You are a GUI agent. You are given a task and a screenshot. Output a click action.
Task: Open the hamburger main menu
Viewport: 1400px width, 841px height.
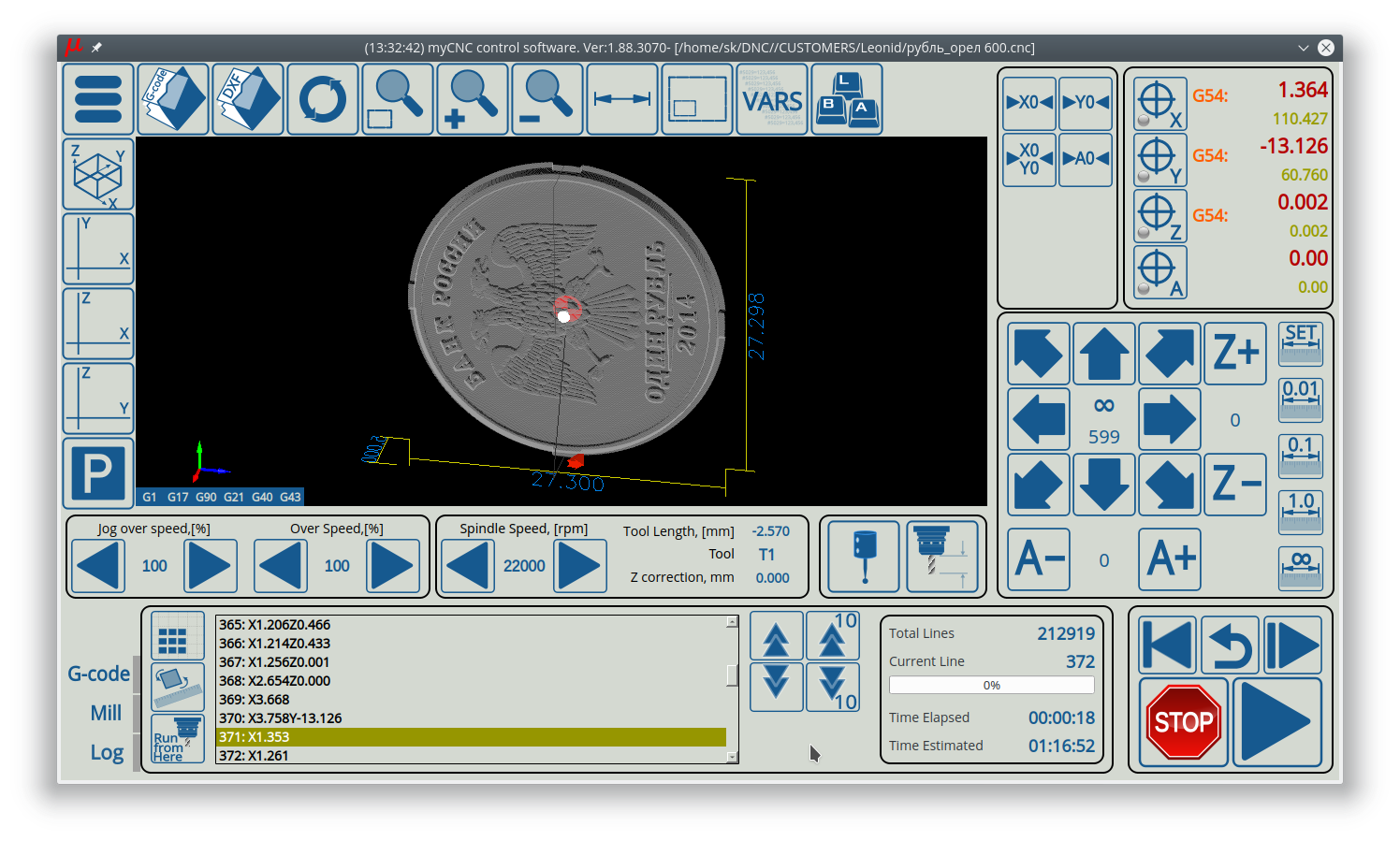point(98,99)
